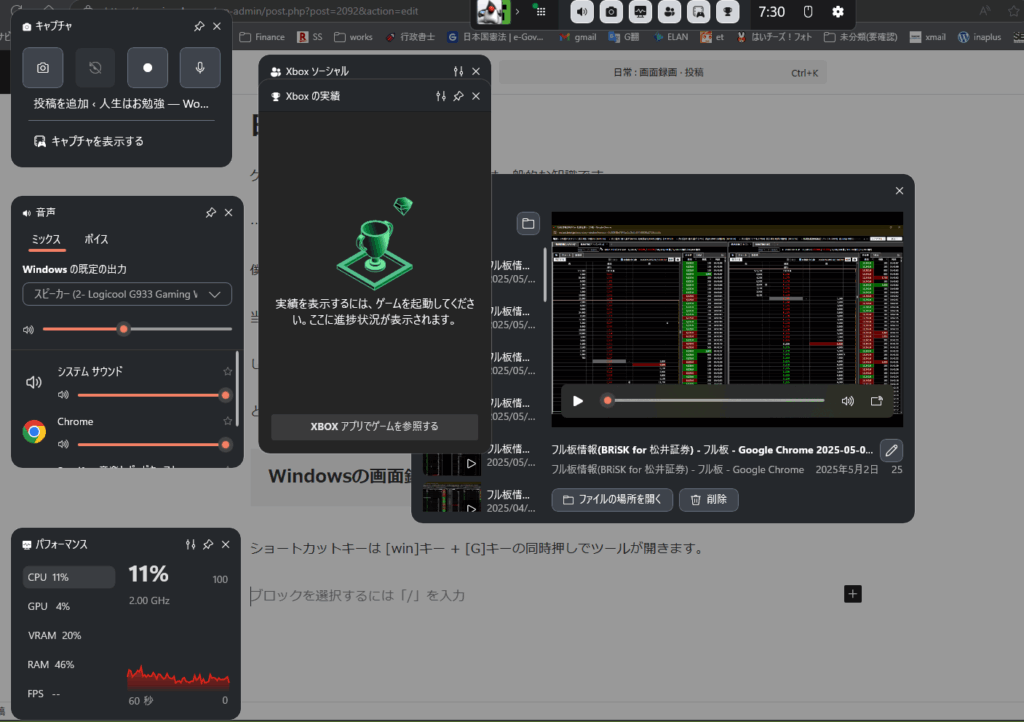Open the works bookmarks folder
Image resolution: width=1024 pixels, height=722 pixels.
(x=353, y=37)
